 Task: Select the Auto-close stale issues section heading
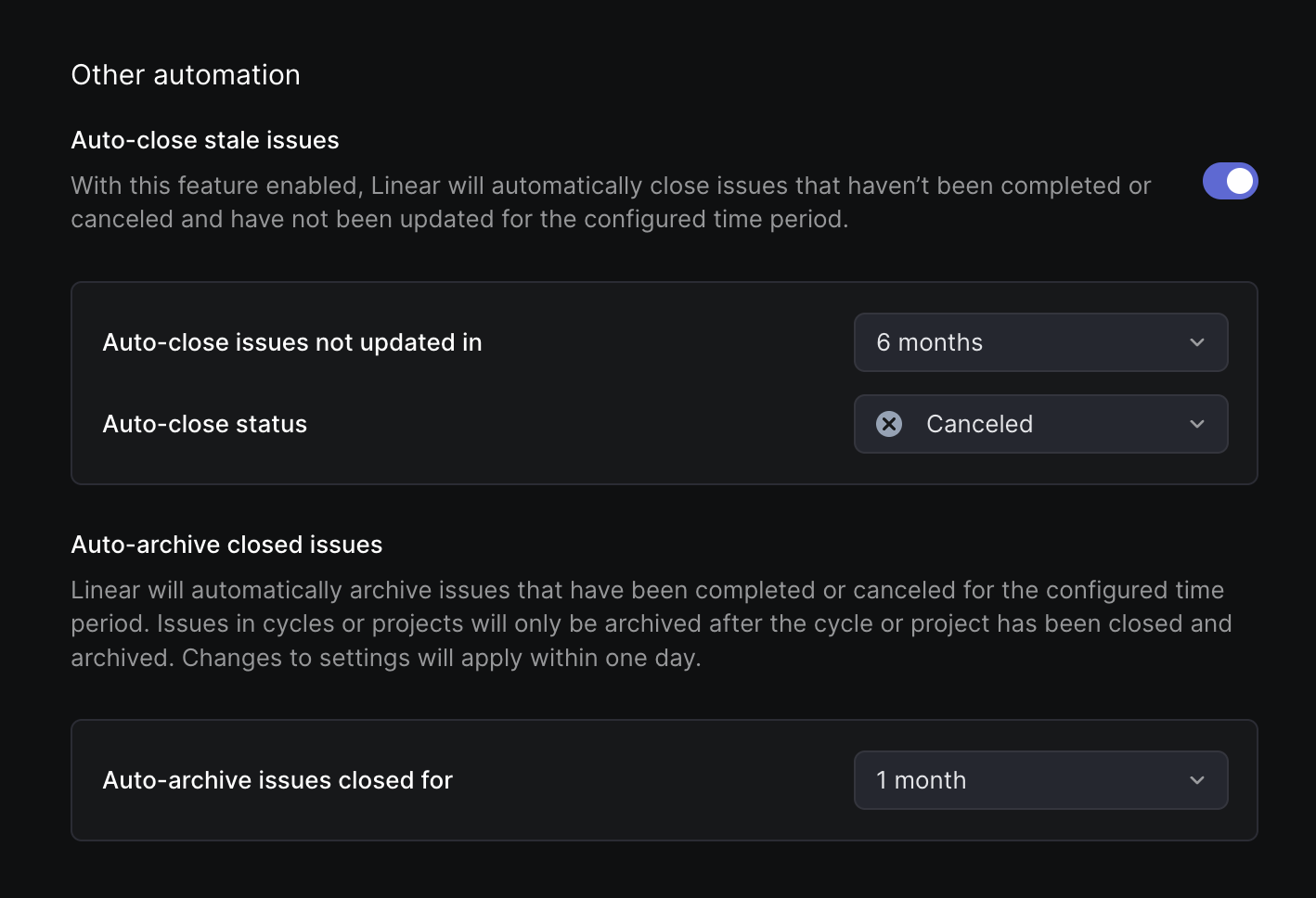click(204, 139)
